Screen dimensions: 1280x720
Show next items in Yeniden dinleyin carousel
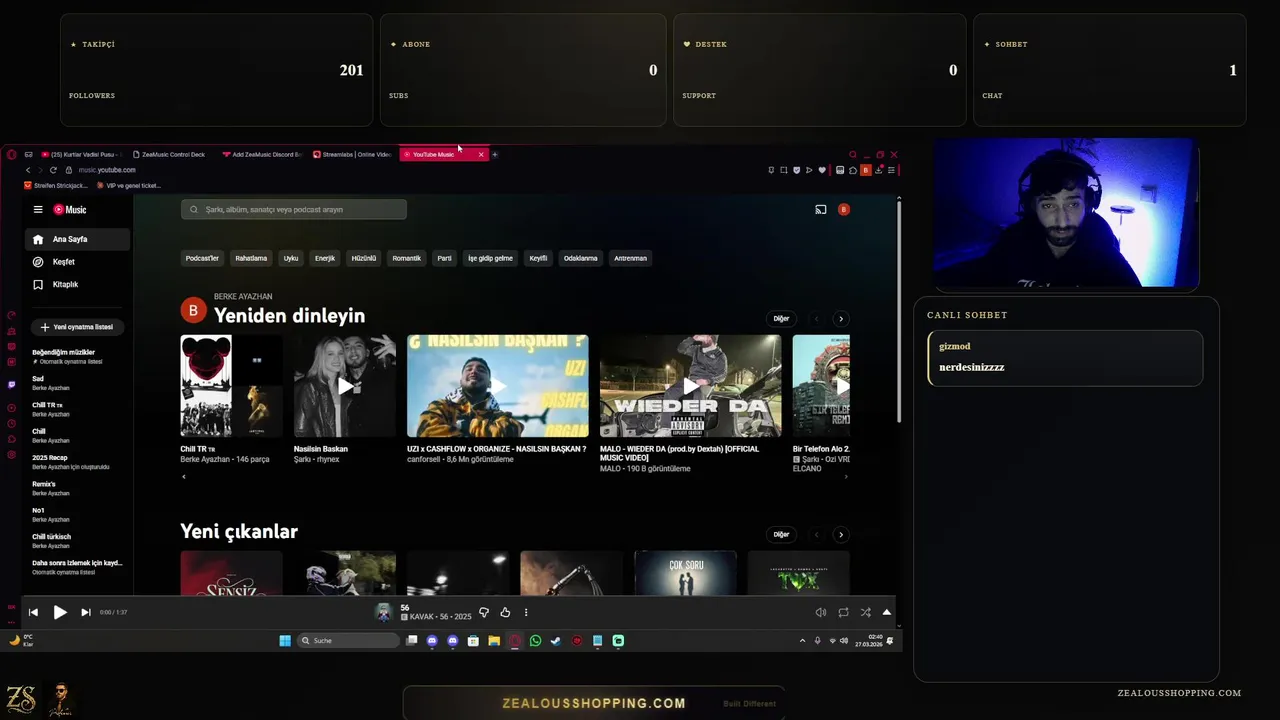click(841, 319)
